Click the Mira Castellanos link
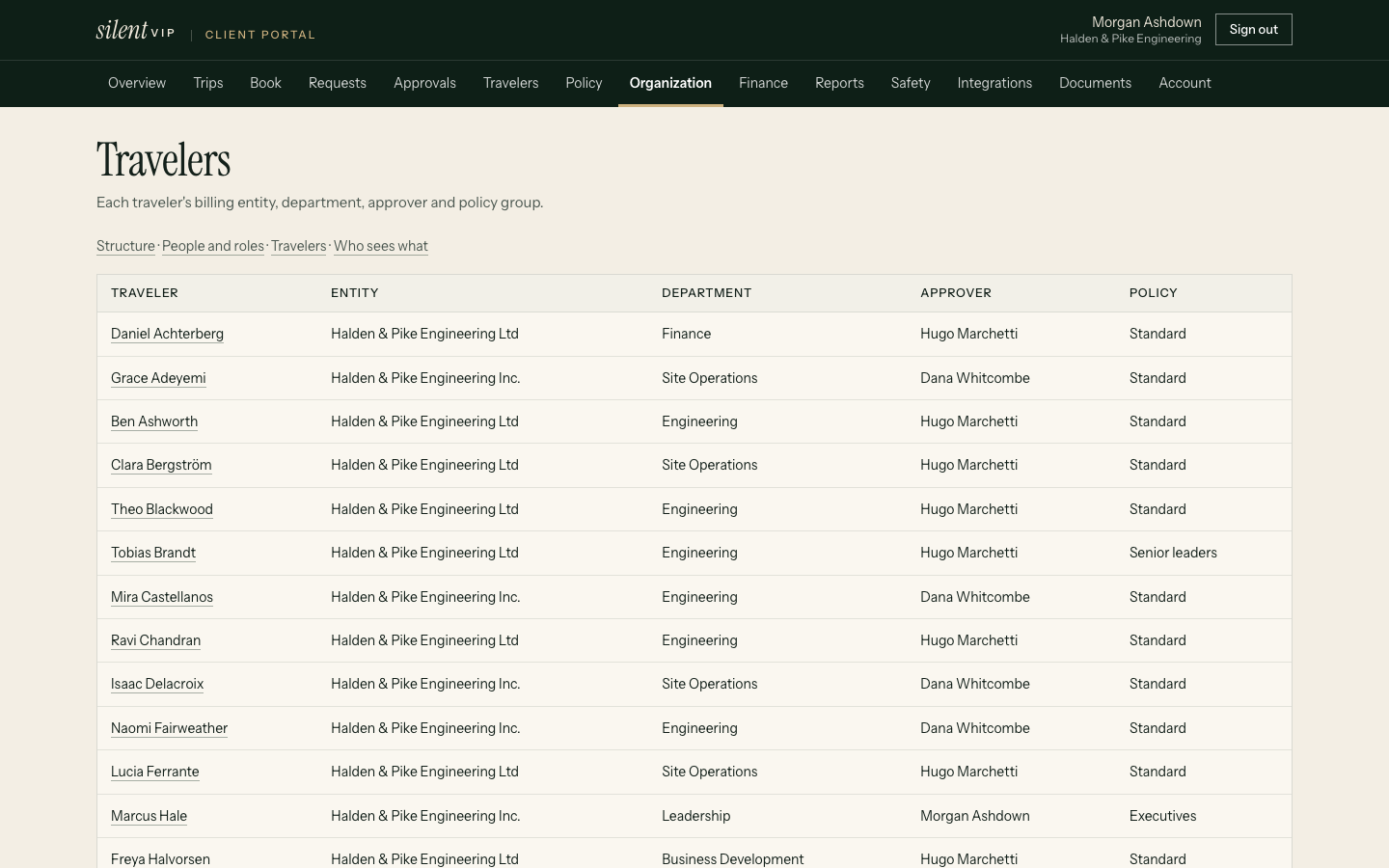 (162, 597)
